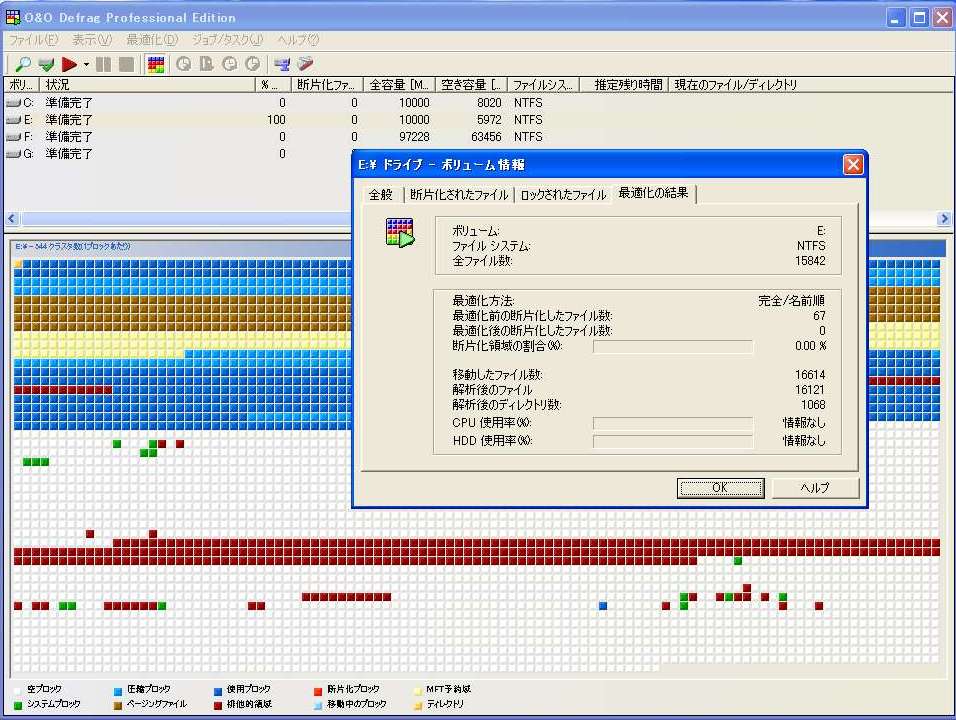Select the F: drive row icon

tap(13, 137)
